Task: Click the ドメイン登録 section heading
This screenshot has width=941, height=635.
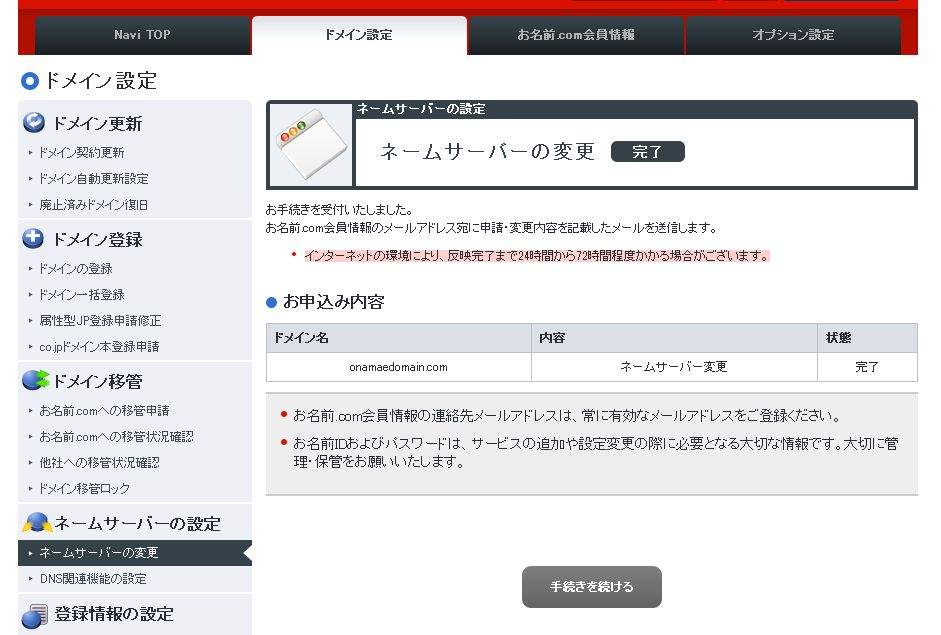Action: click(x=98, y=239)
